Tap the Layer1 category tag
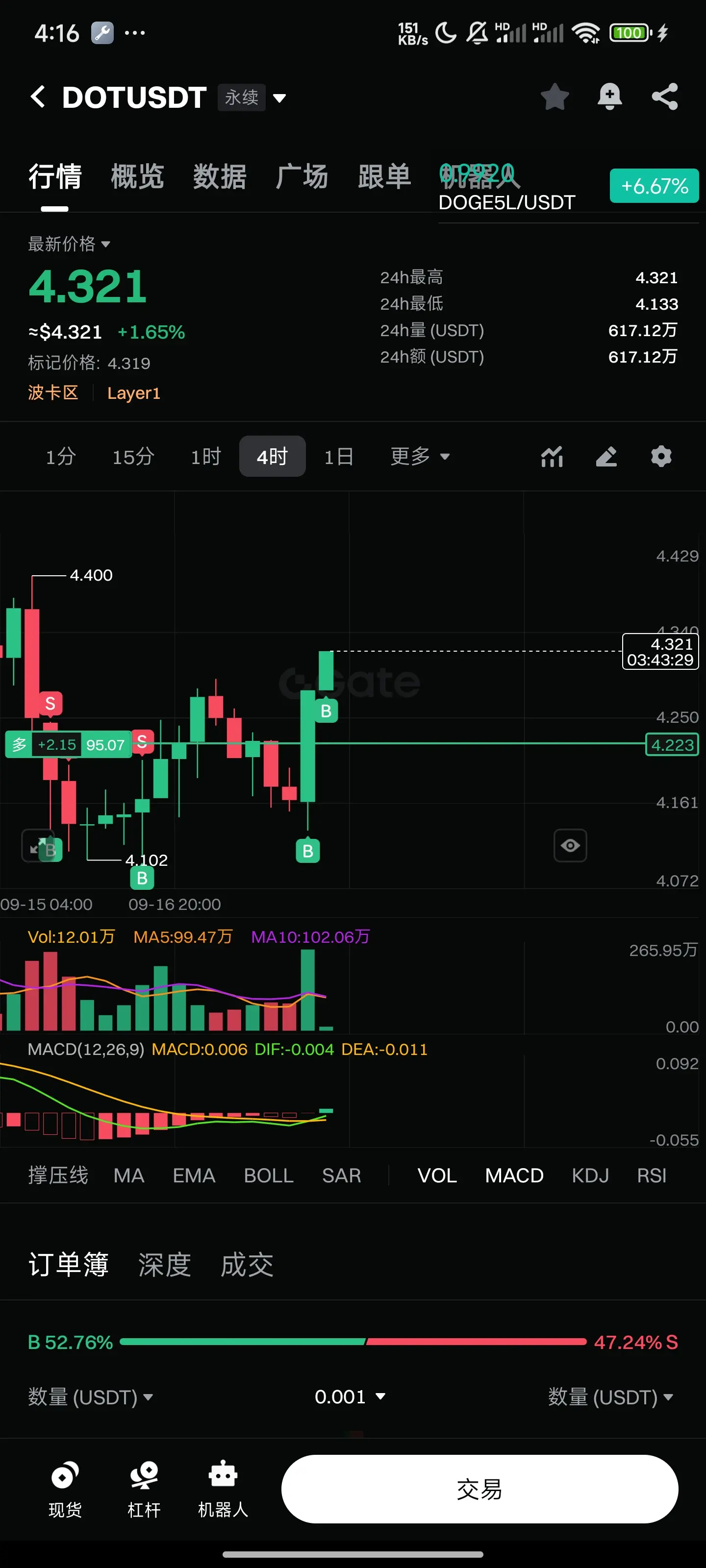This screenshot has height=1568, width=706. click(133, 392)
